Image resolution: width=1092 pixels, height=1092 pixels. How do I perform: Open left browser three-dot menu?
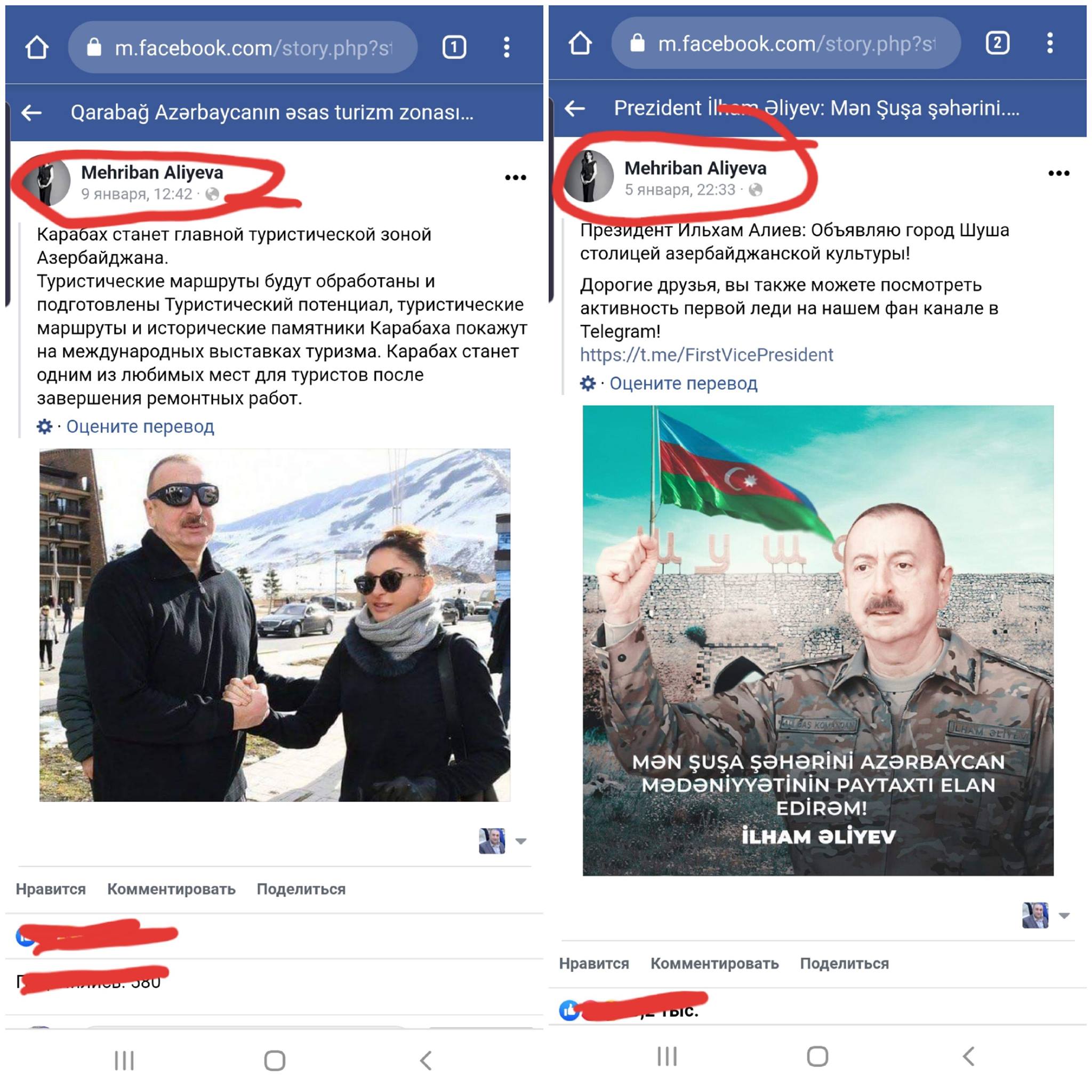point(507,47)
